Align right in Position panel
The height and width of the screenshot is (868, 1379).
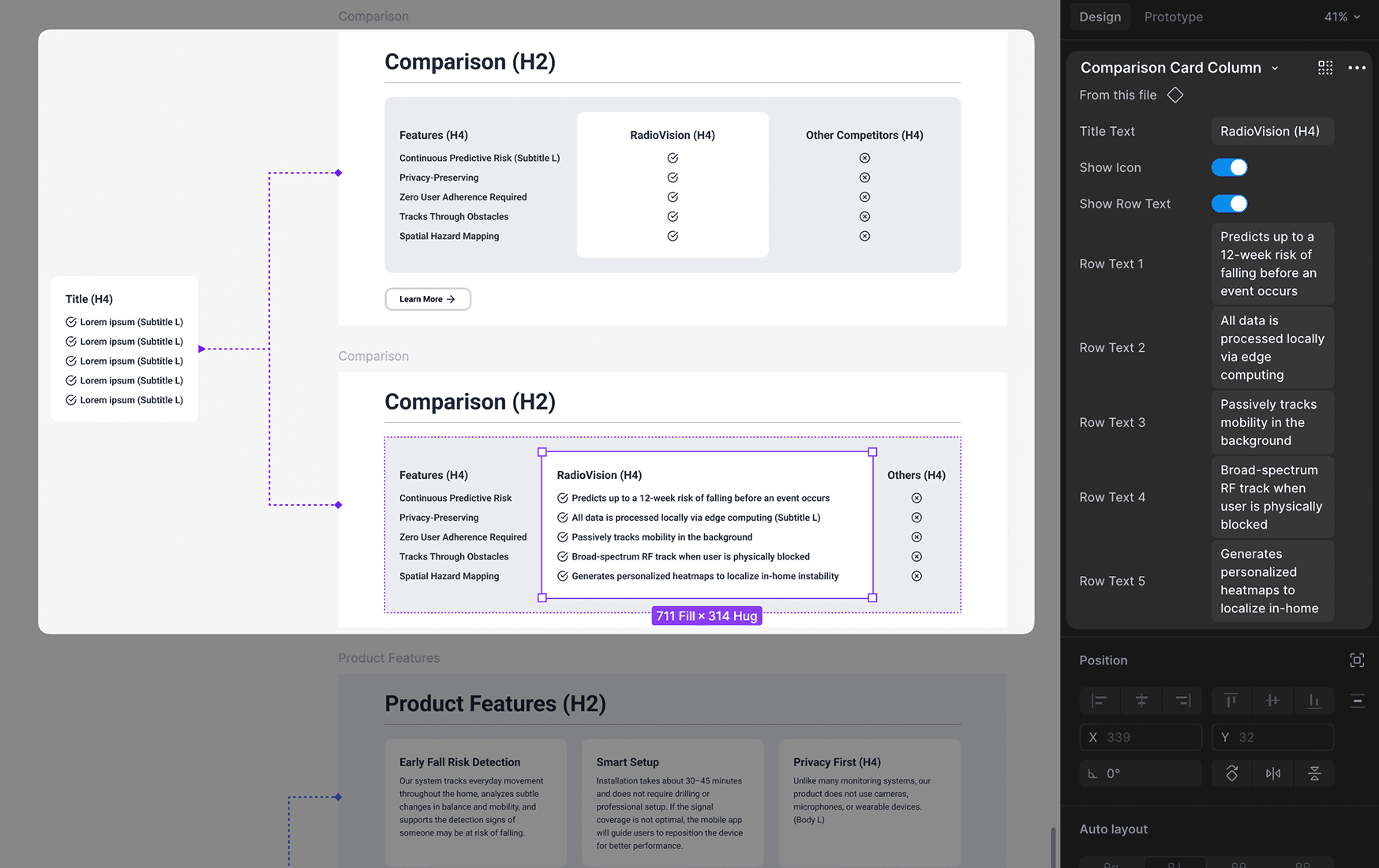(1182, 701)
